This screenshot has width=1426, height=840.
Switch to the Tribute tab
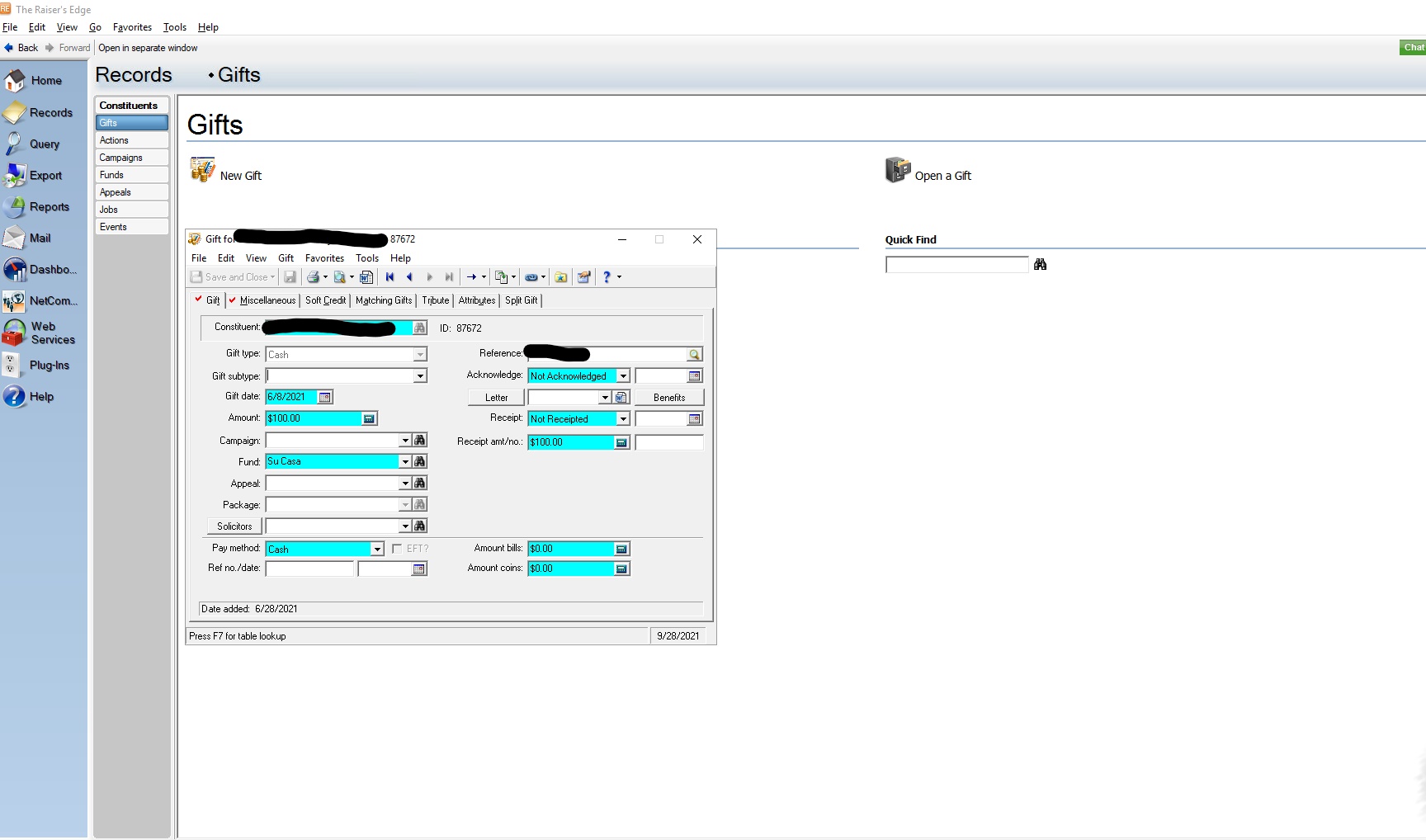click(x=436, y=300)
